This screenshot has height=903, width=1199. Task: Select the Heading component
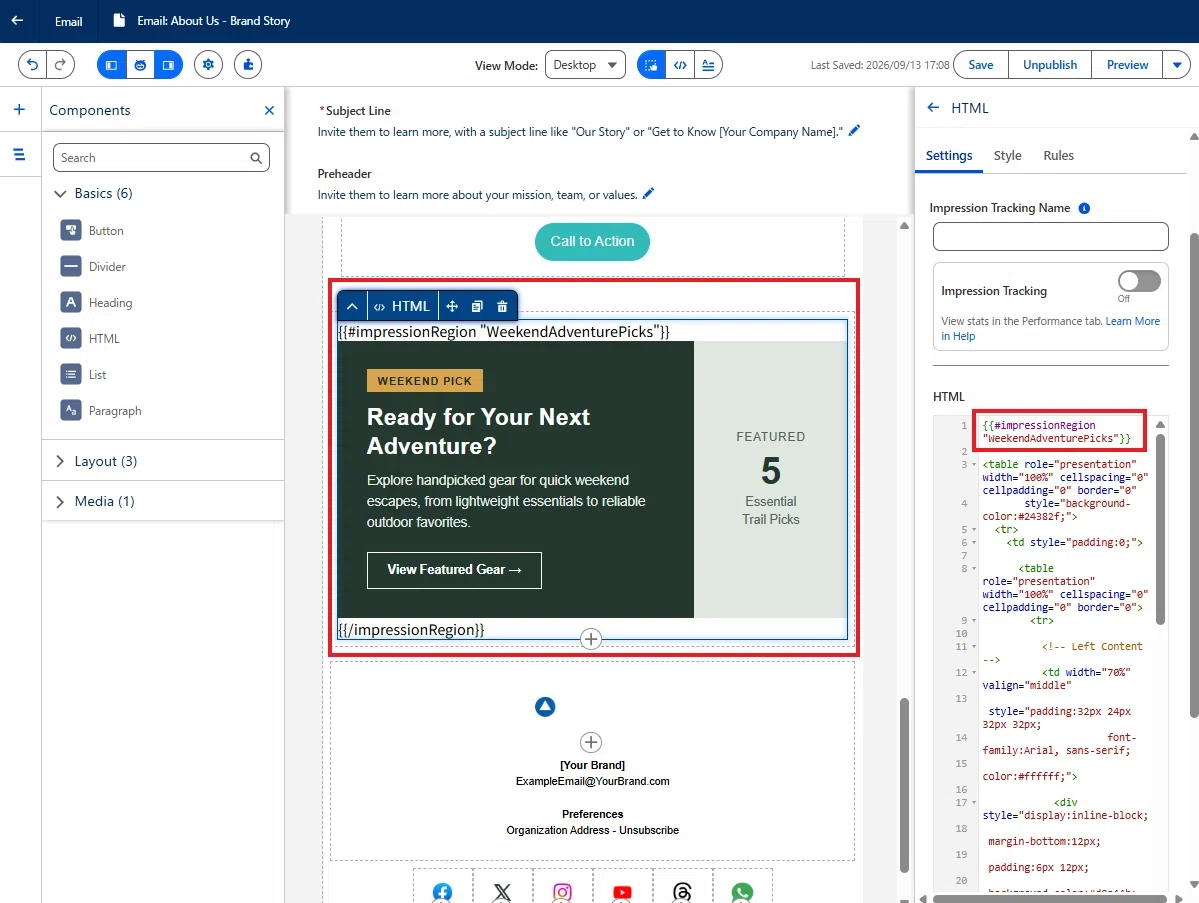tap(96, 302)
